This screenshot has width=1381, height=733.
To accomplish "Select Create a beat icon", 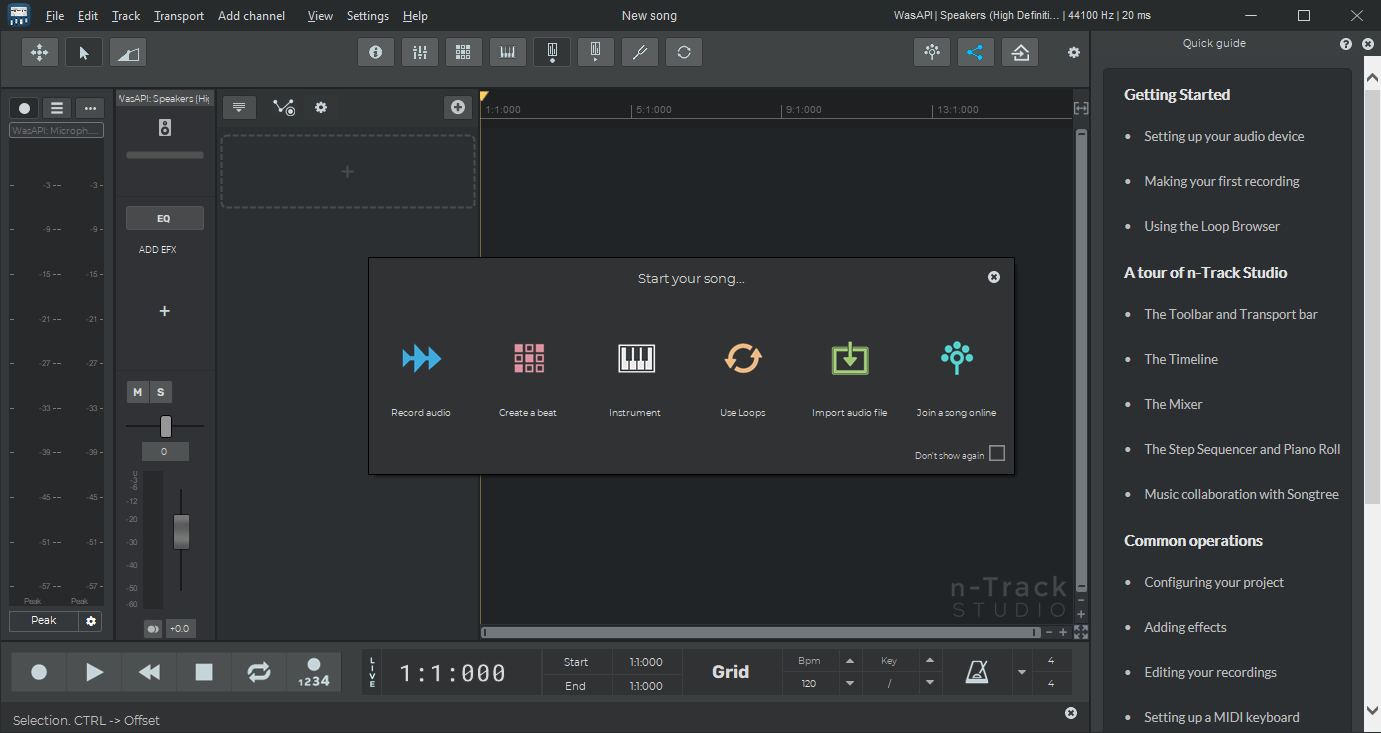I will 528,358.
